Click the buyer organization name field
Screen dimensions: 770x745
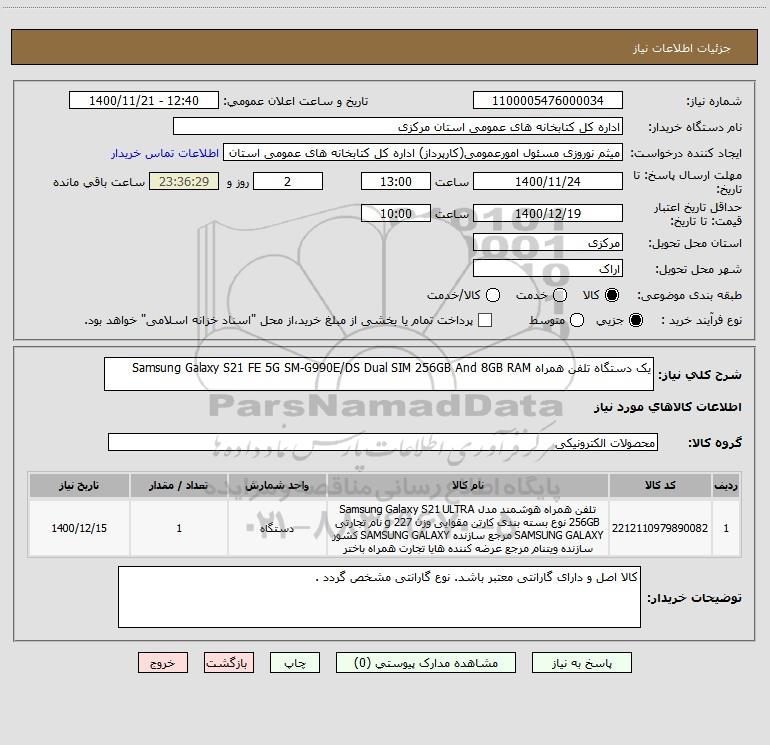pyautogui.click(x=398, y=127)
